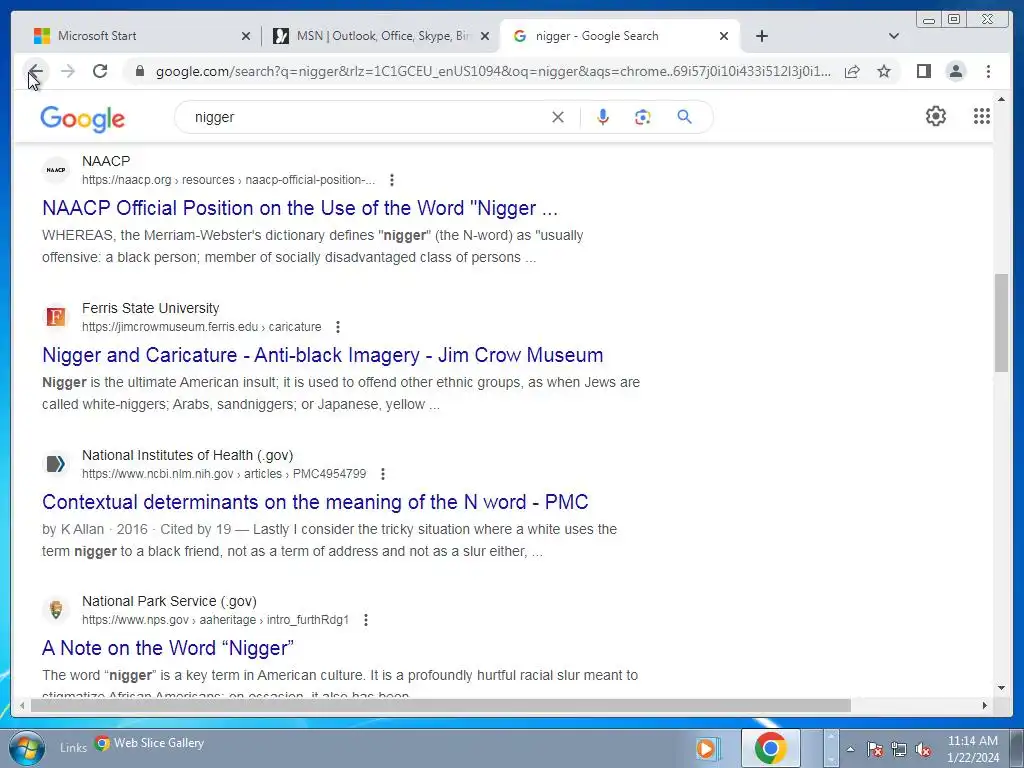Click the muted volume tray icon
This screenshot has width=1024, height=768.
(923, 750)
